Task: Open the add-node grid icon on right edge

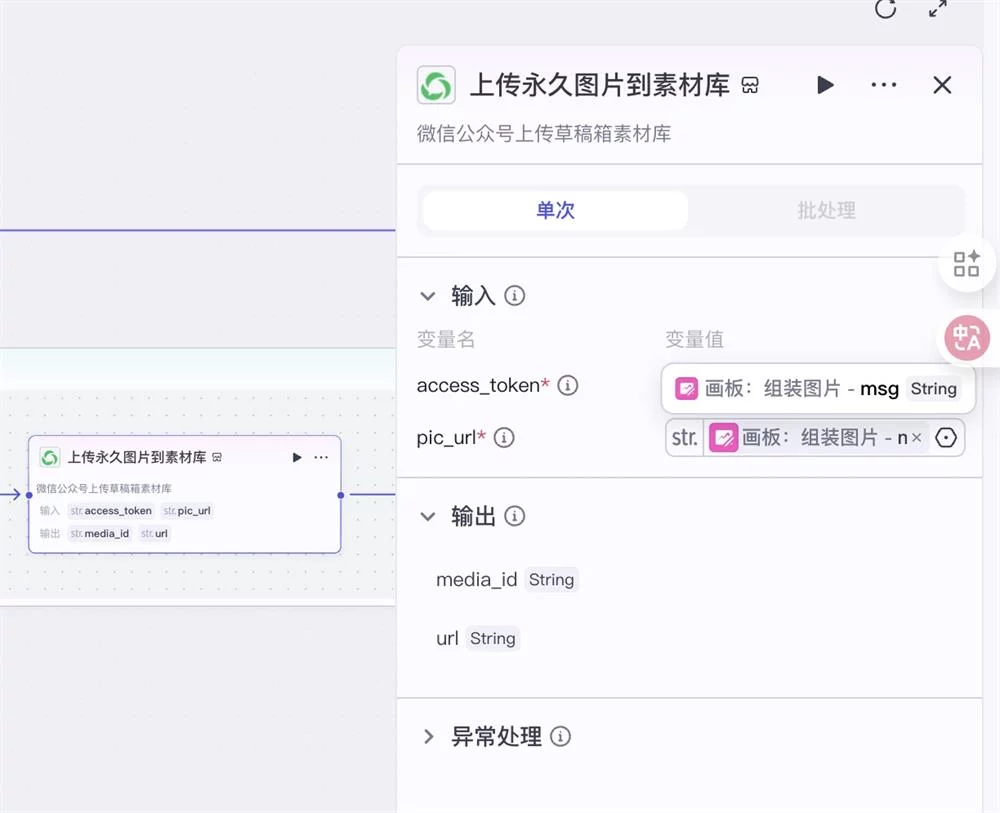Action: coord(966,263)
